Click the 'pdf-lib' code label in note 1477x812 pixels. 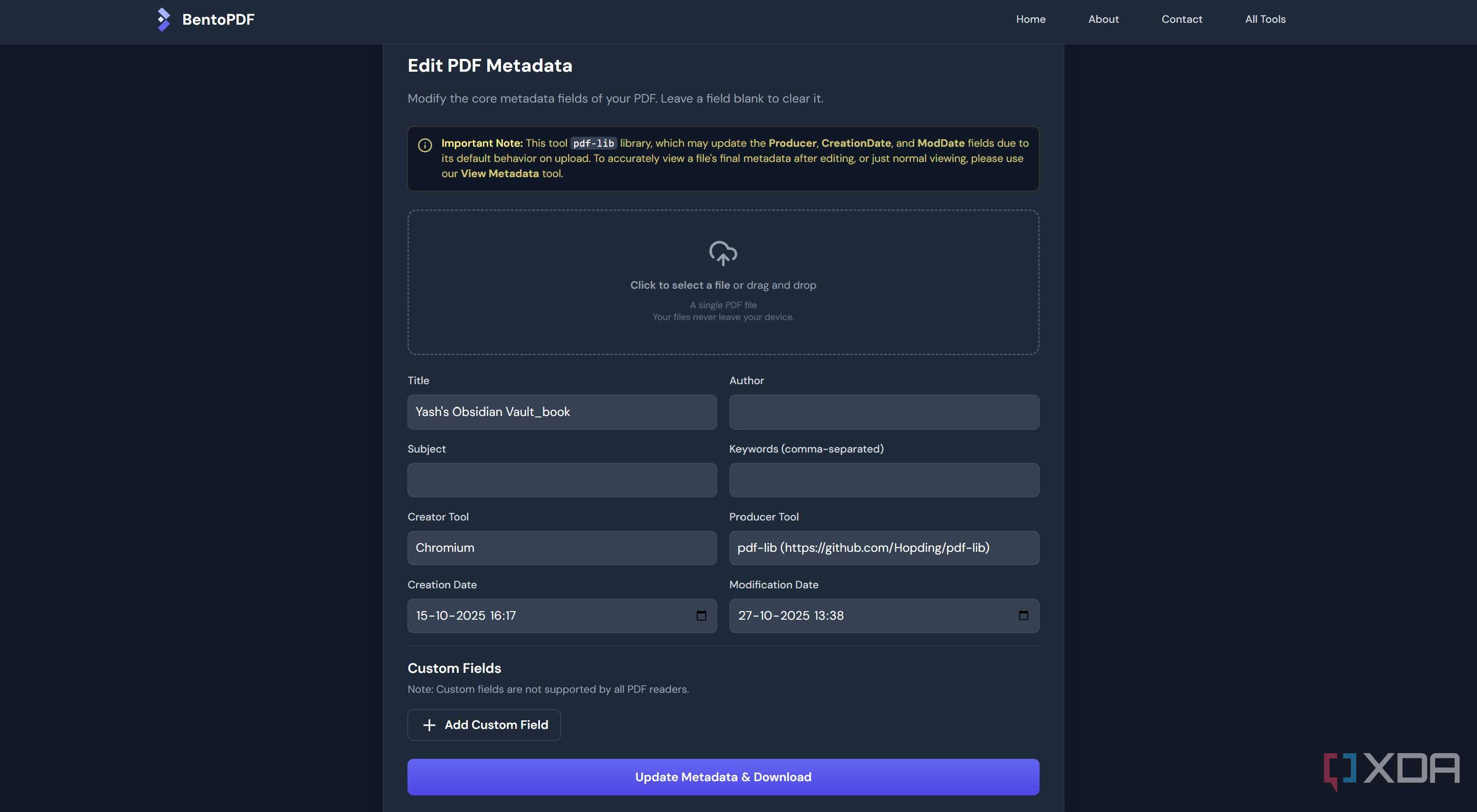pos(594,143)
